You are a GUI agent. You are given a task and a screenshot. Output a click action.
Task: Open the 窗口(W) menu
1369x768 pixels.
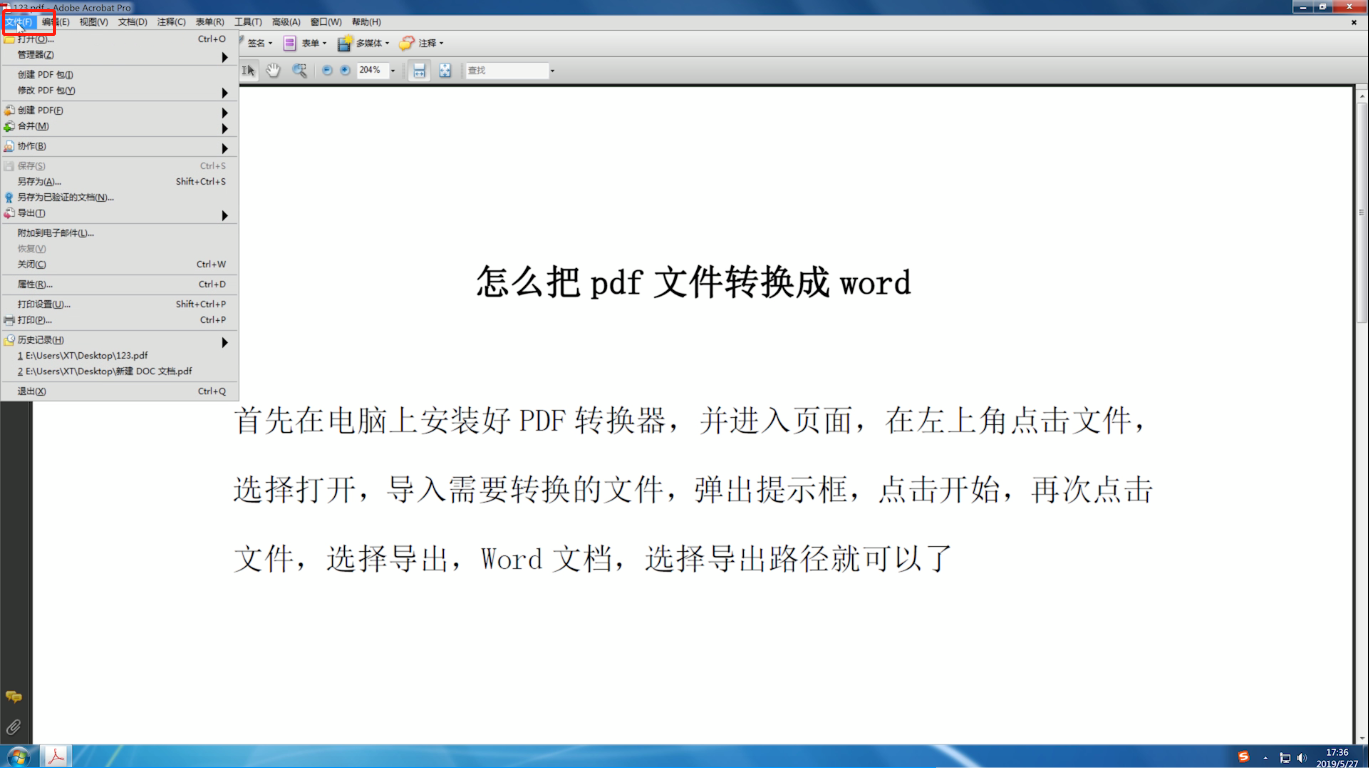tap(326, 22)
